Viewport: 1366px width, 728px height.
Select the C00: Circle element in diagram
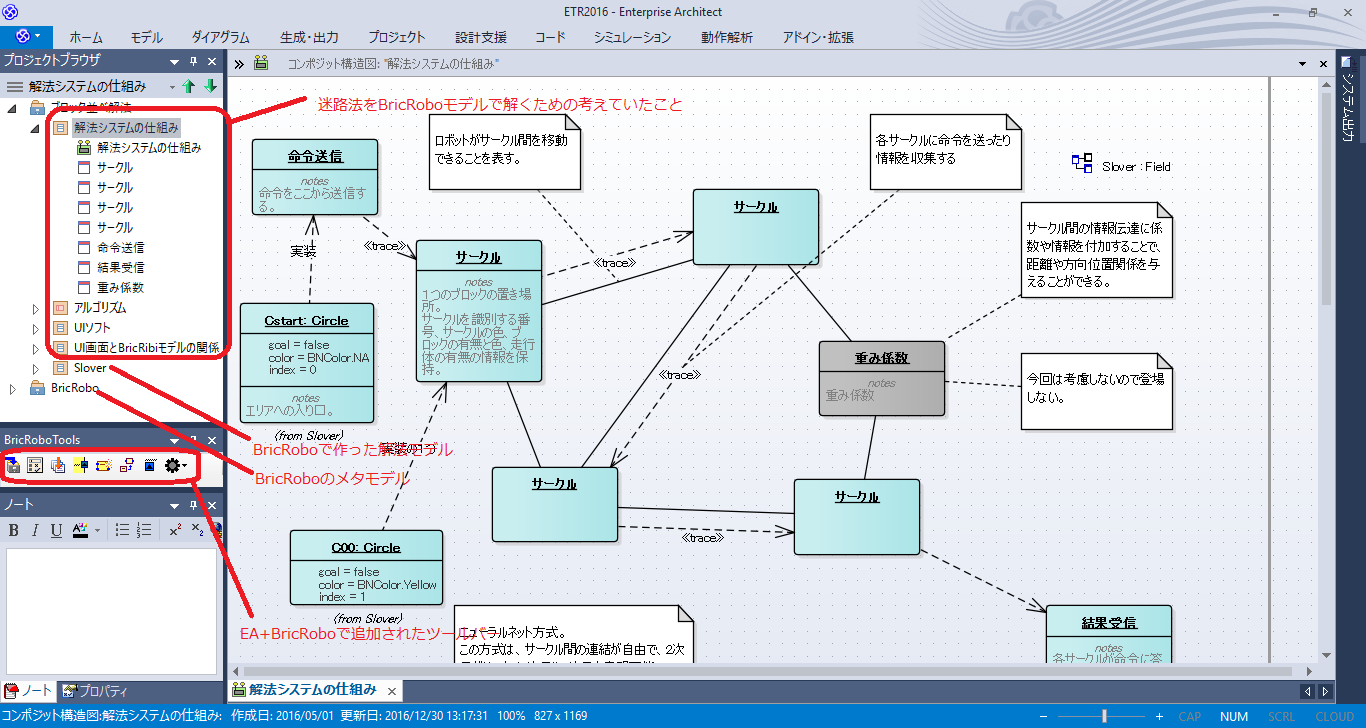[366, 567]
